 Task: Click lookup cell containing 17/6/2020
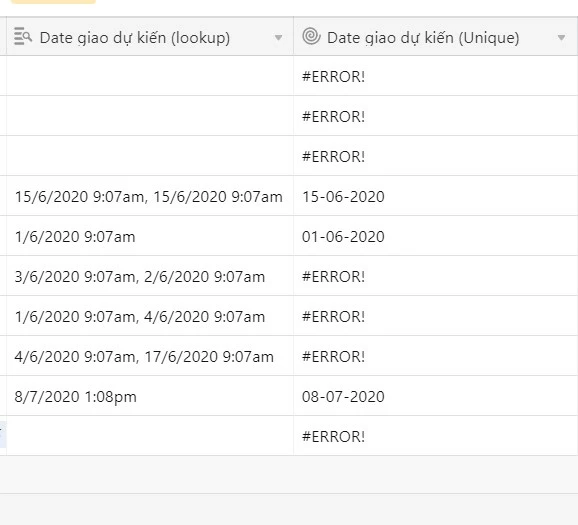click(150, 356)
